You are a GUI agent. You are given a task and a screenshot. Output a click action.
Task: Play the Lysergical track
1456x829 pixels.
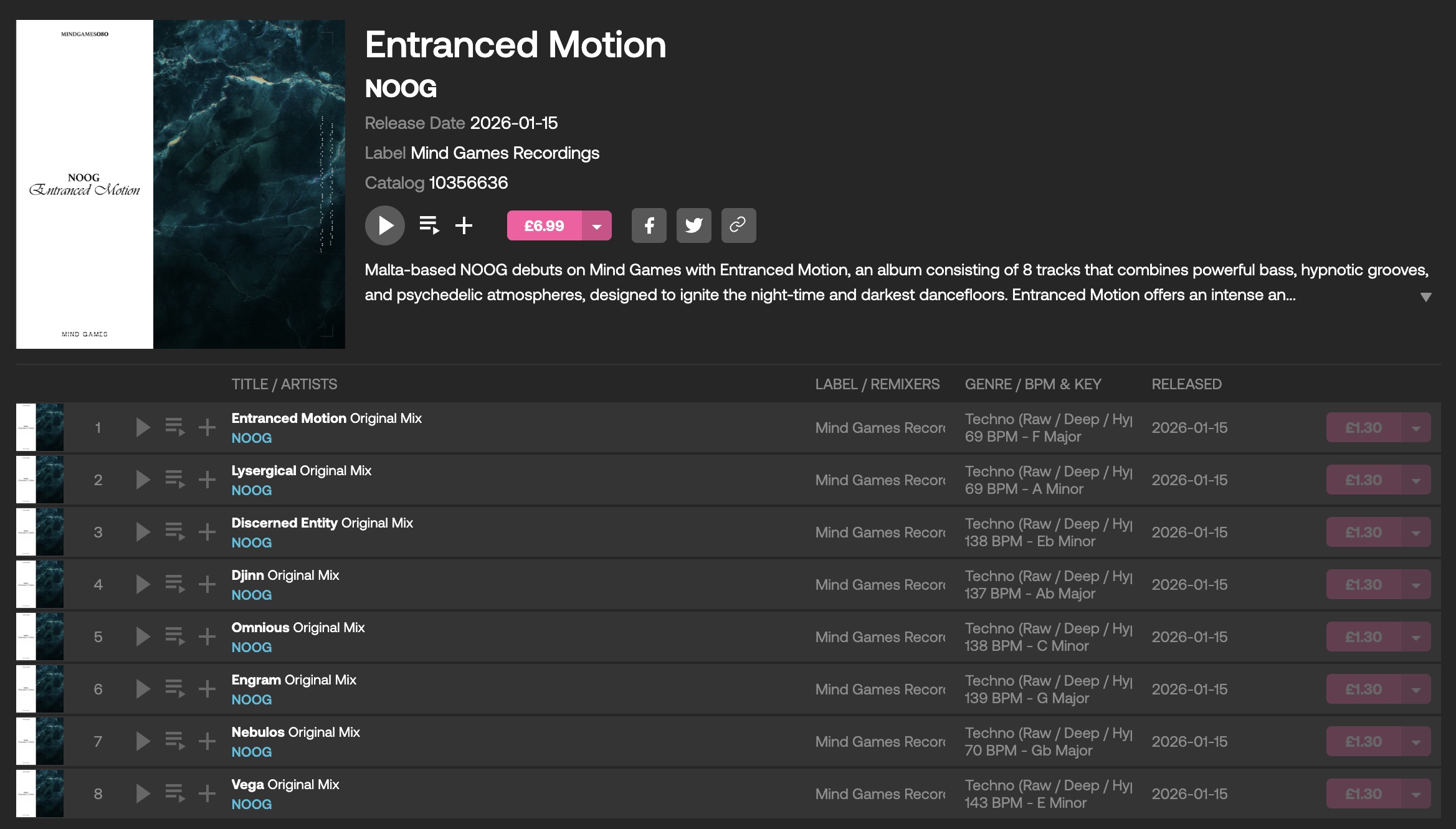143,480
